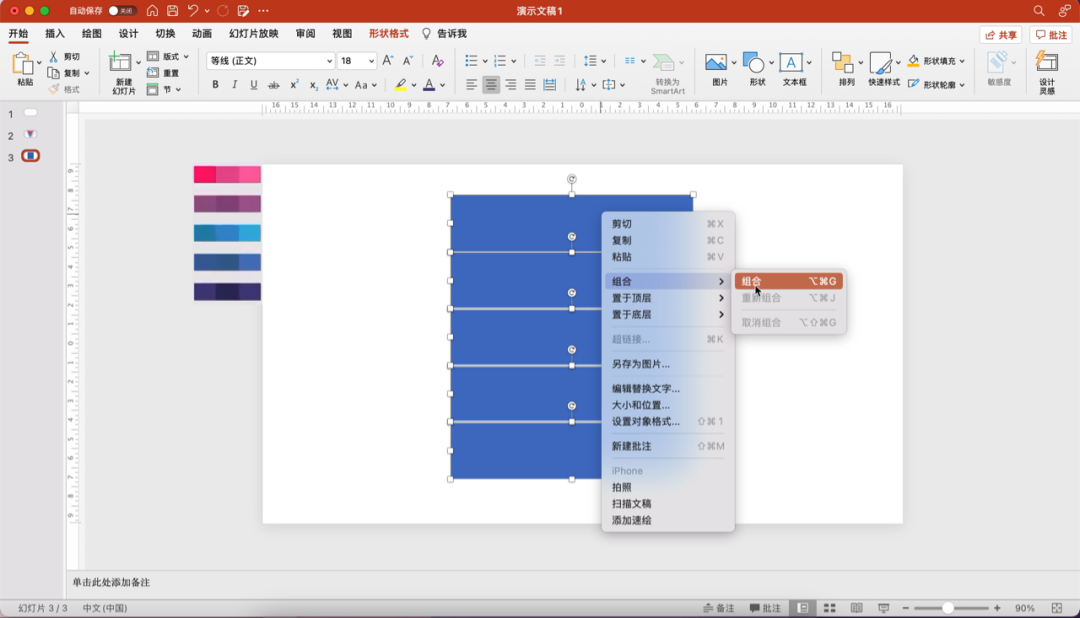Expand the 置于顶层 submenu
This screenshot has width=1080, height=618.
pos(667,298)
